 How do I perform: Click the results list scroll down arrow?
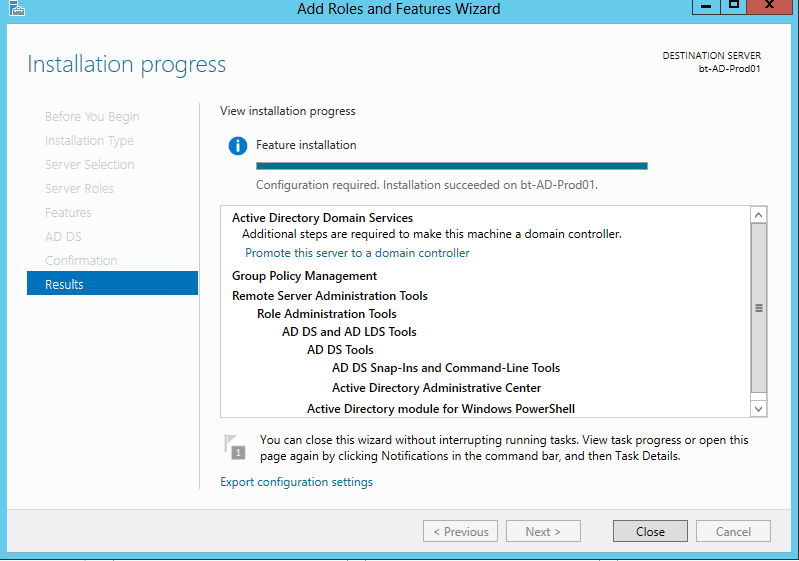click(x=759, y=409)
